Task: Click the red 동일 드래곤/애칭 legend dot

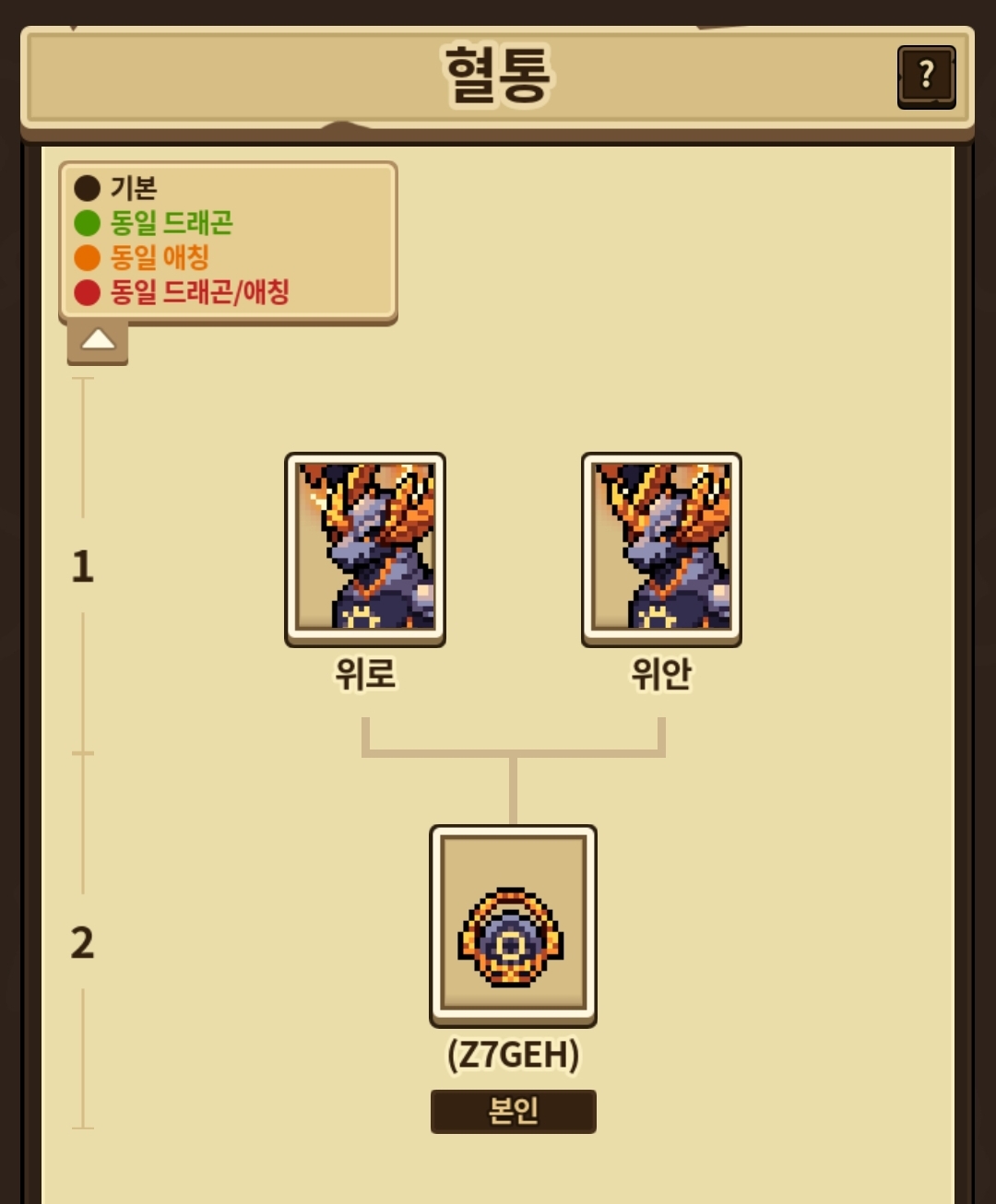Action: coord(87,293)
